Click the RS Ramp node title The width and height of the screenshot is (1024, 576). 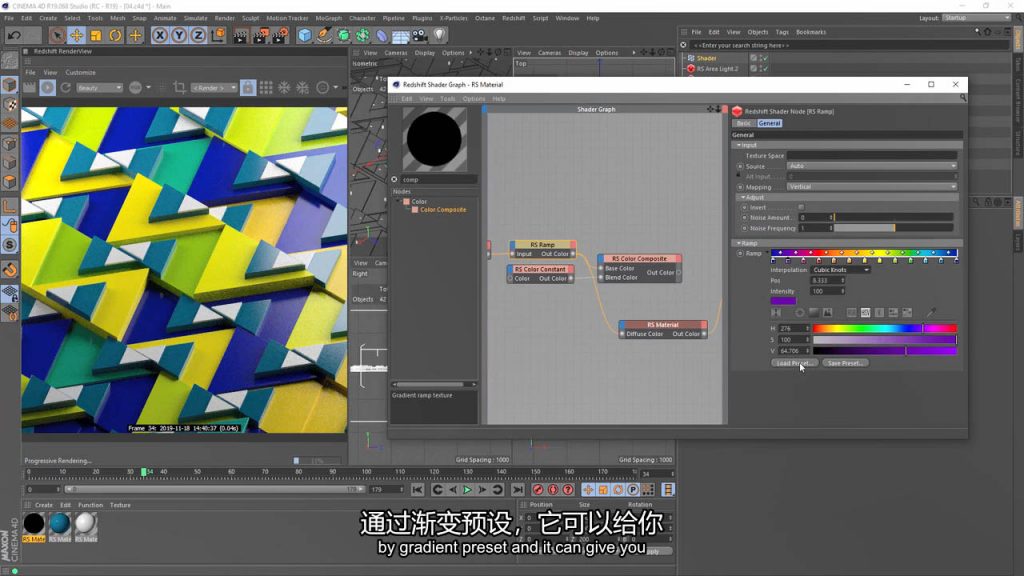pyautogui.click(x=543, y=245)
